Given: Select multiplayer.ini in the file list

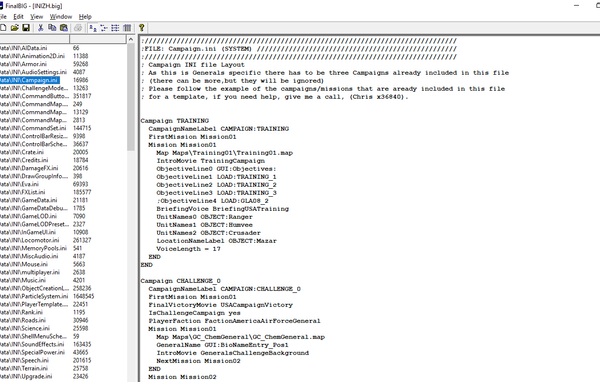Looking at the screenshot, I should coord(30,272).
